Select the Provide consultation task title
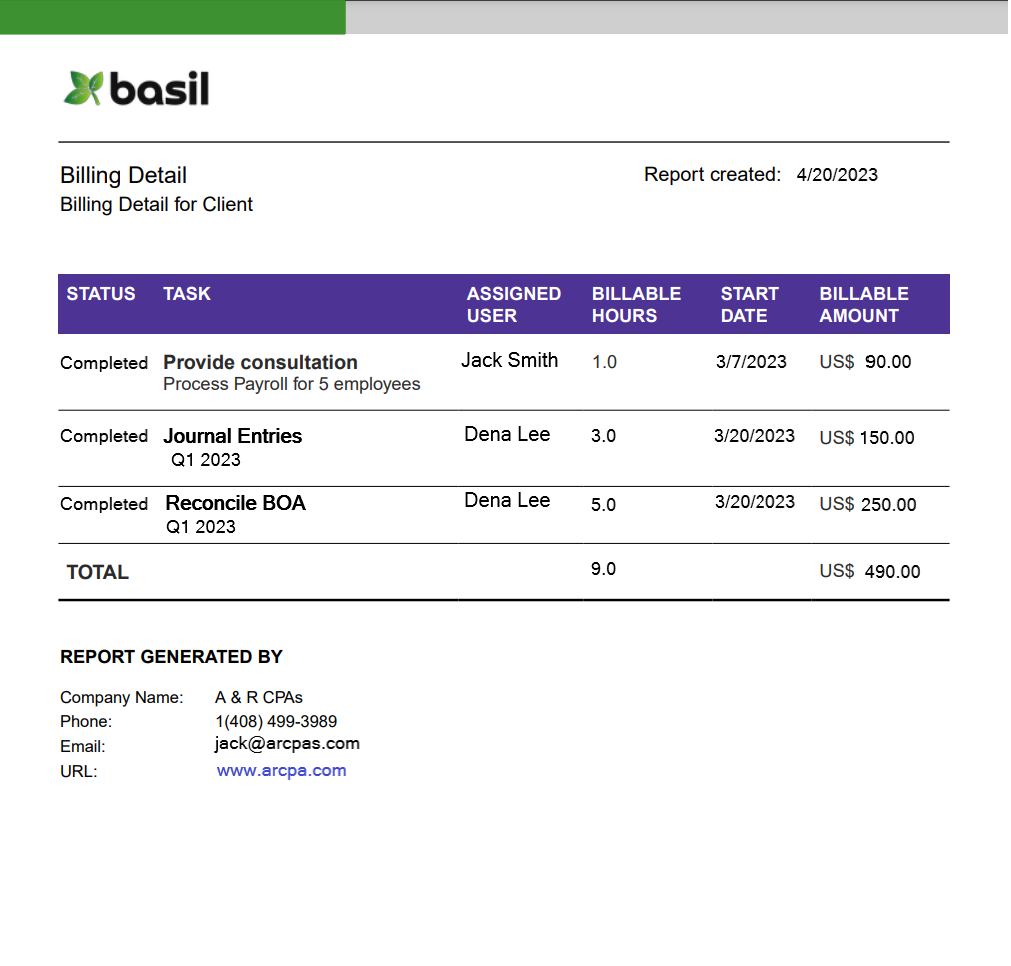The image size is (1011, 966). pyautogui.click(x=260, y=362)
